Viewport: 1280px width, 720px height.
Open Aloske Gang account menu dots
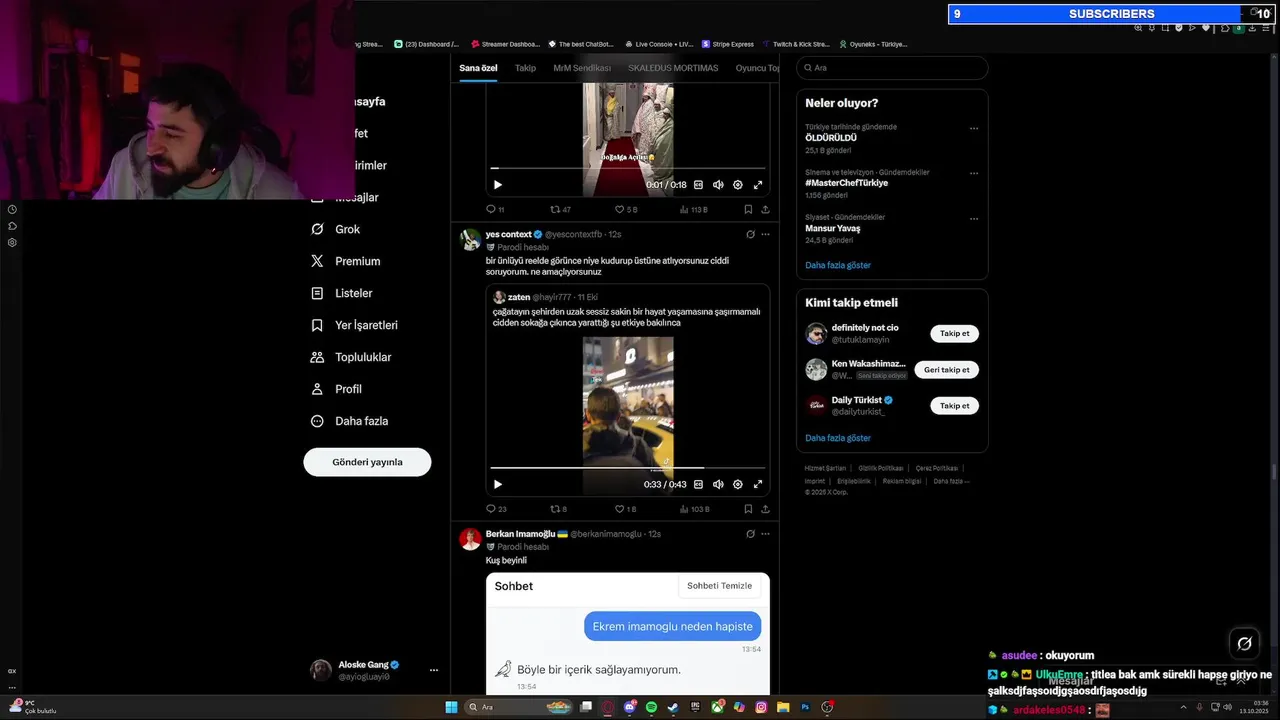(x=434, y=670)
